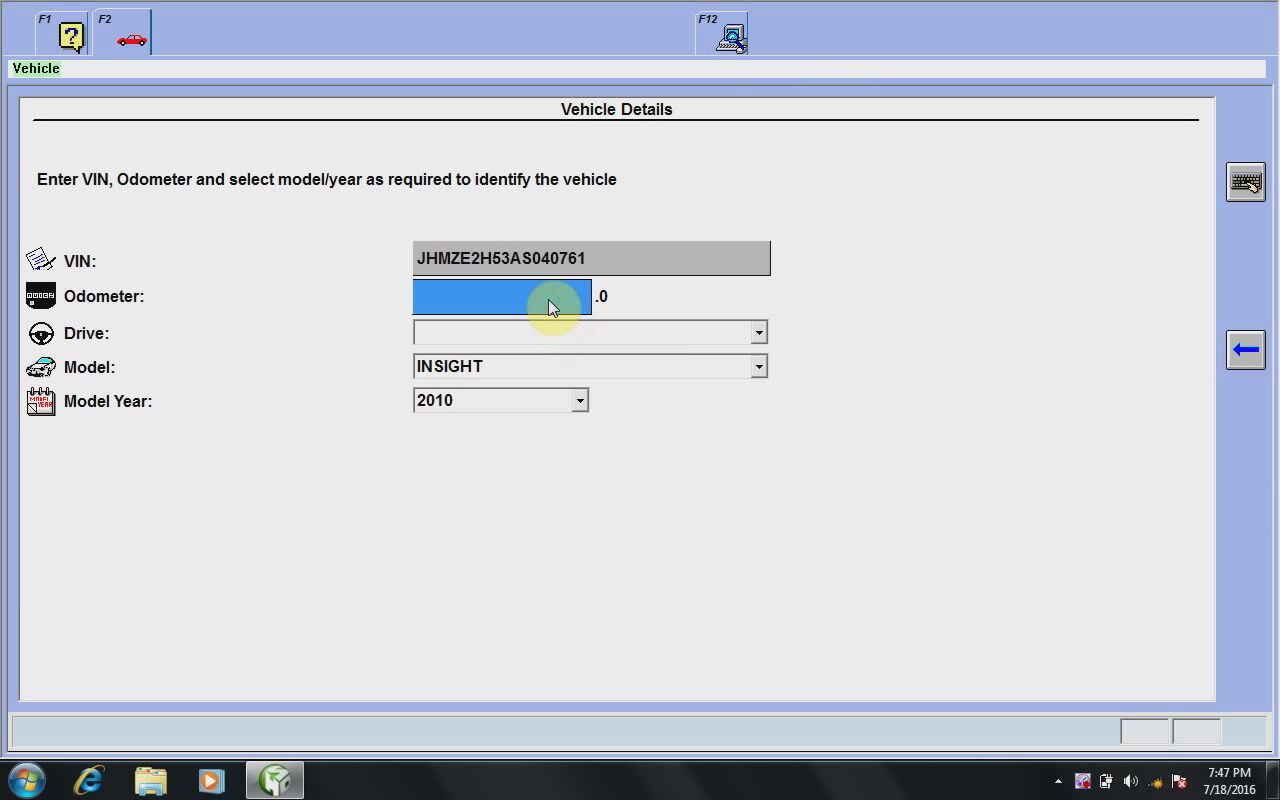Open the power plug battery tray icon
This screenshot has height=800, width=1280.
1106,781
